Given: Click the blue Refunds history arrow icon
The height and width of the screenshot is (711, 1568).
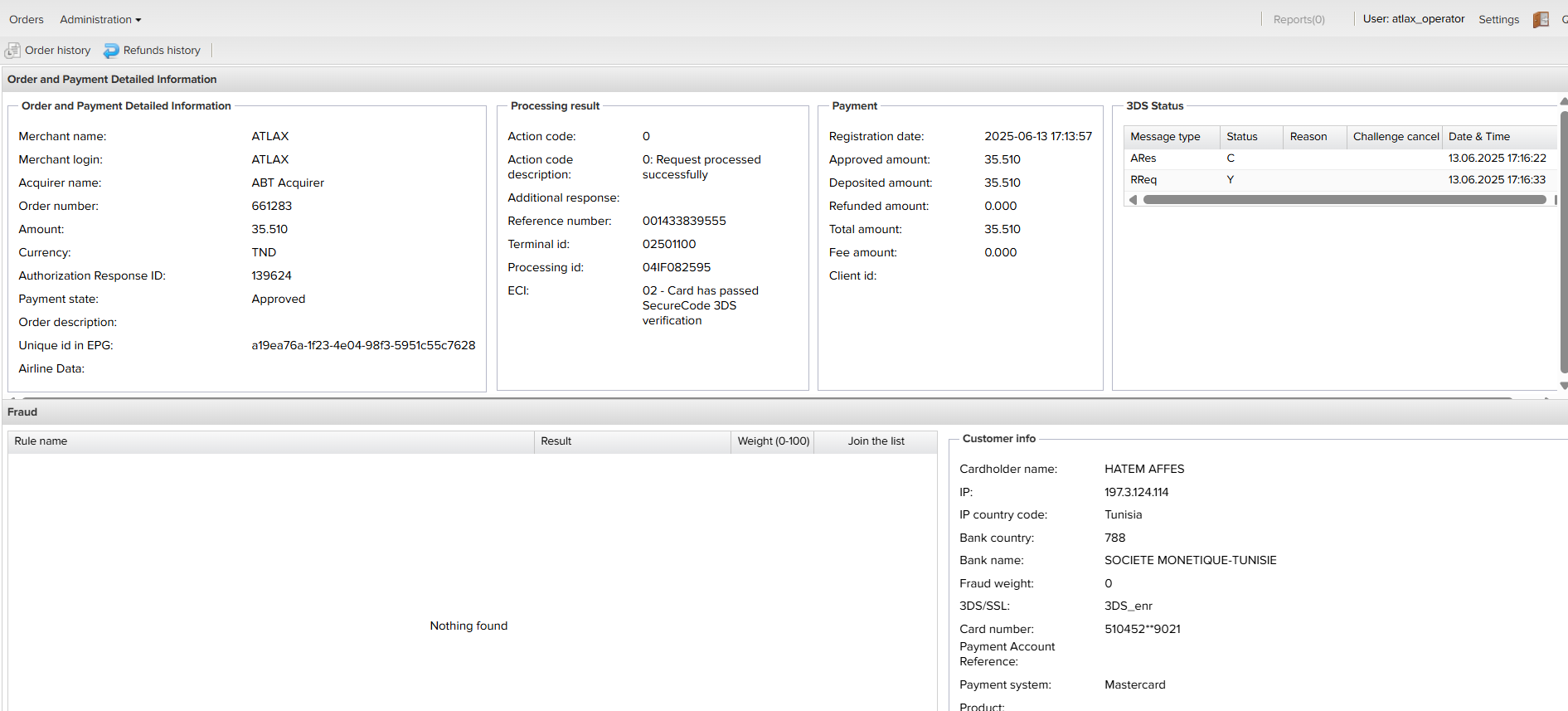Looking at the screenshot, I should [x=111, y=51].
